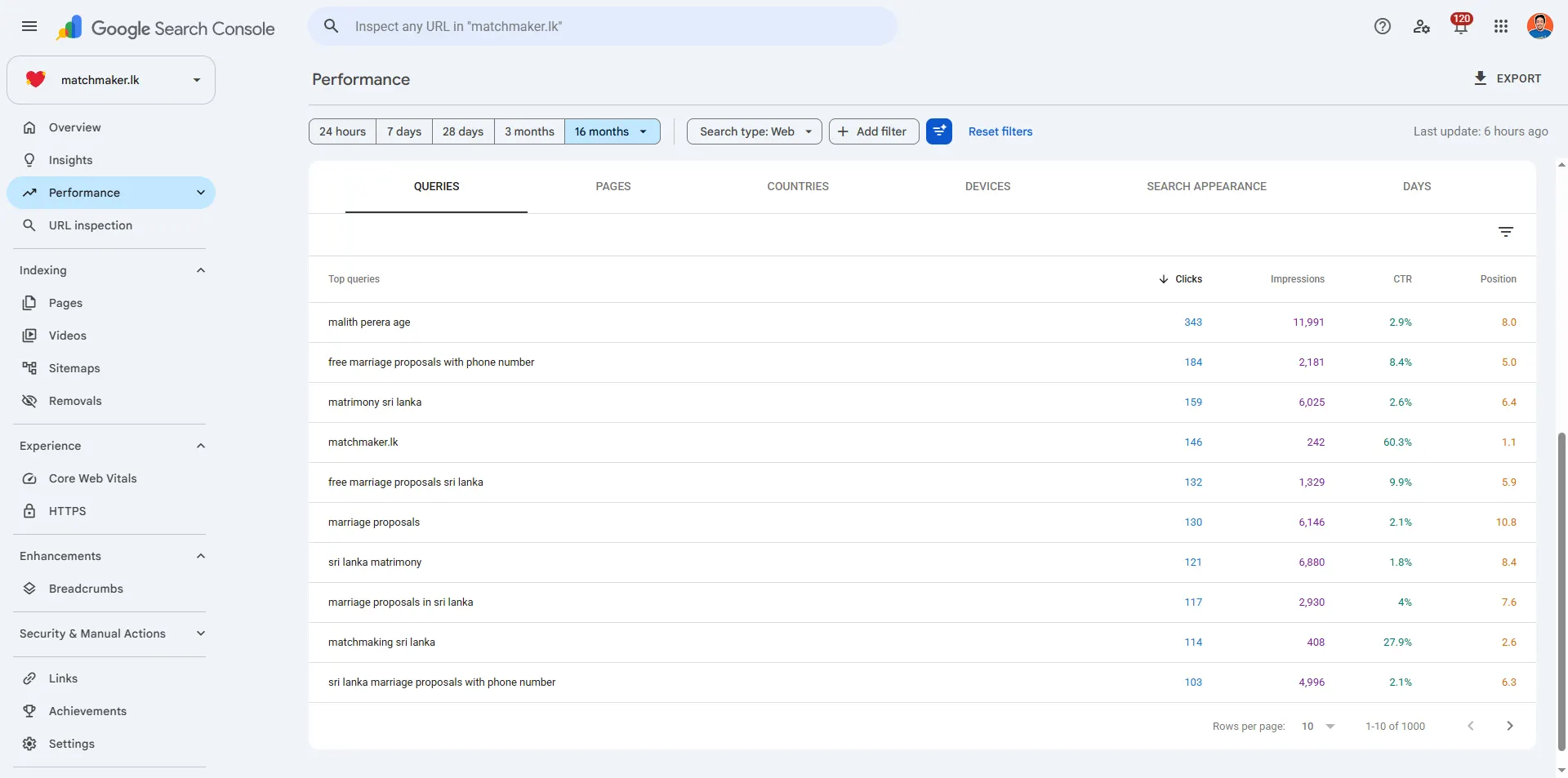Go to the Overview home icon
This screenshot has width=1568, height=778.
click(29, 127)
